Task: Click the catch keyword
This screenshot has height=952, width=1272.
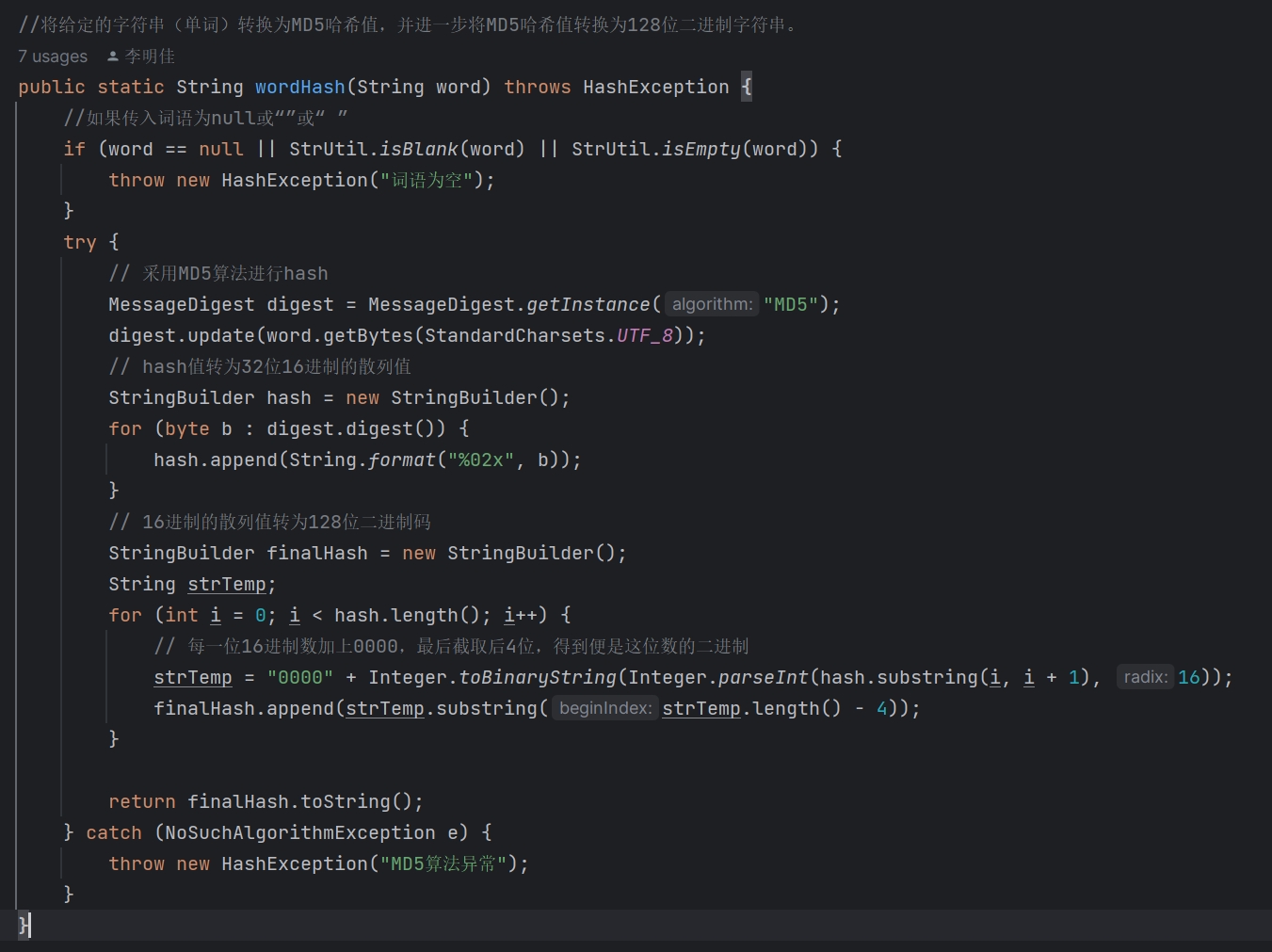Action: (114, 832)
